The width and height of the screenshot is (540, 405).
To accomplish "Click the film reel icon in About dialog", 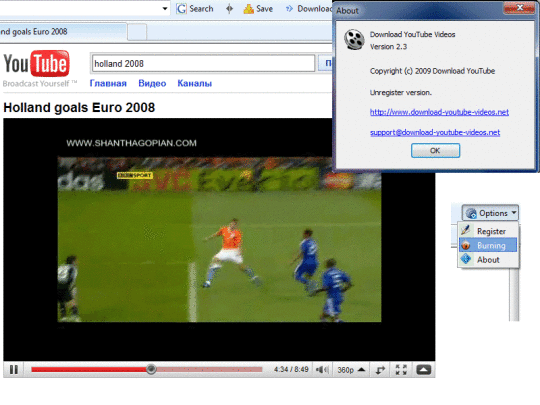I will click(354, 39).
